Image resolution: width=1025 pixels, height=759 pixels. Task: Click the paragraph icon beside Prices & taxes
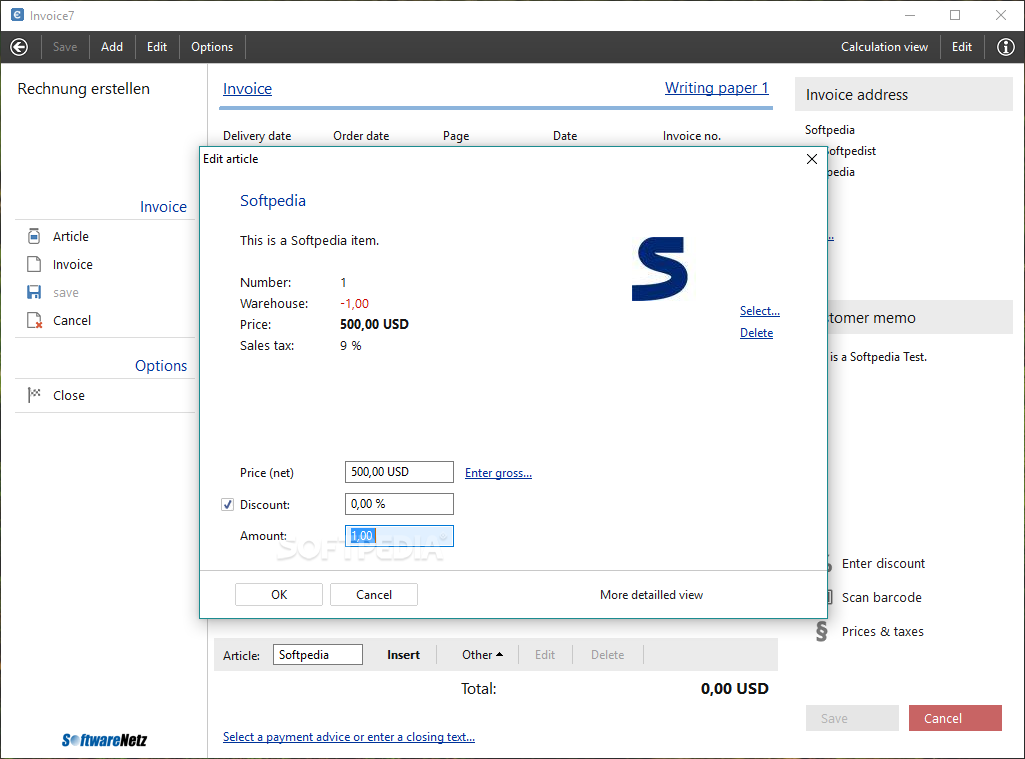[x=822, y=632]
